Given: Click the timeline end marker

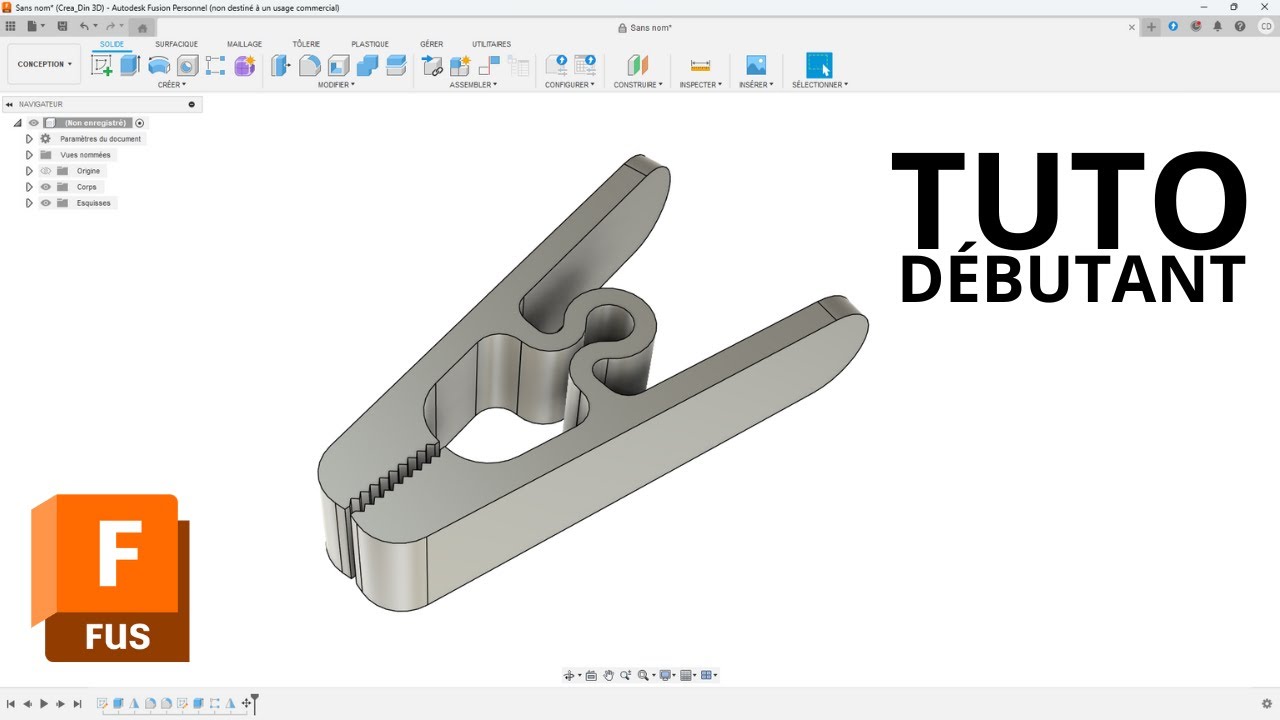Looking at the screenshot, I should pos(255,703).
